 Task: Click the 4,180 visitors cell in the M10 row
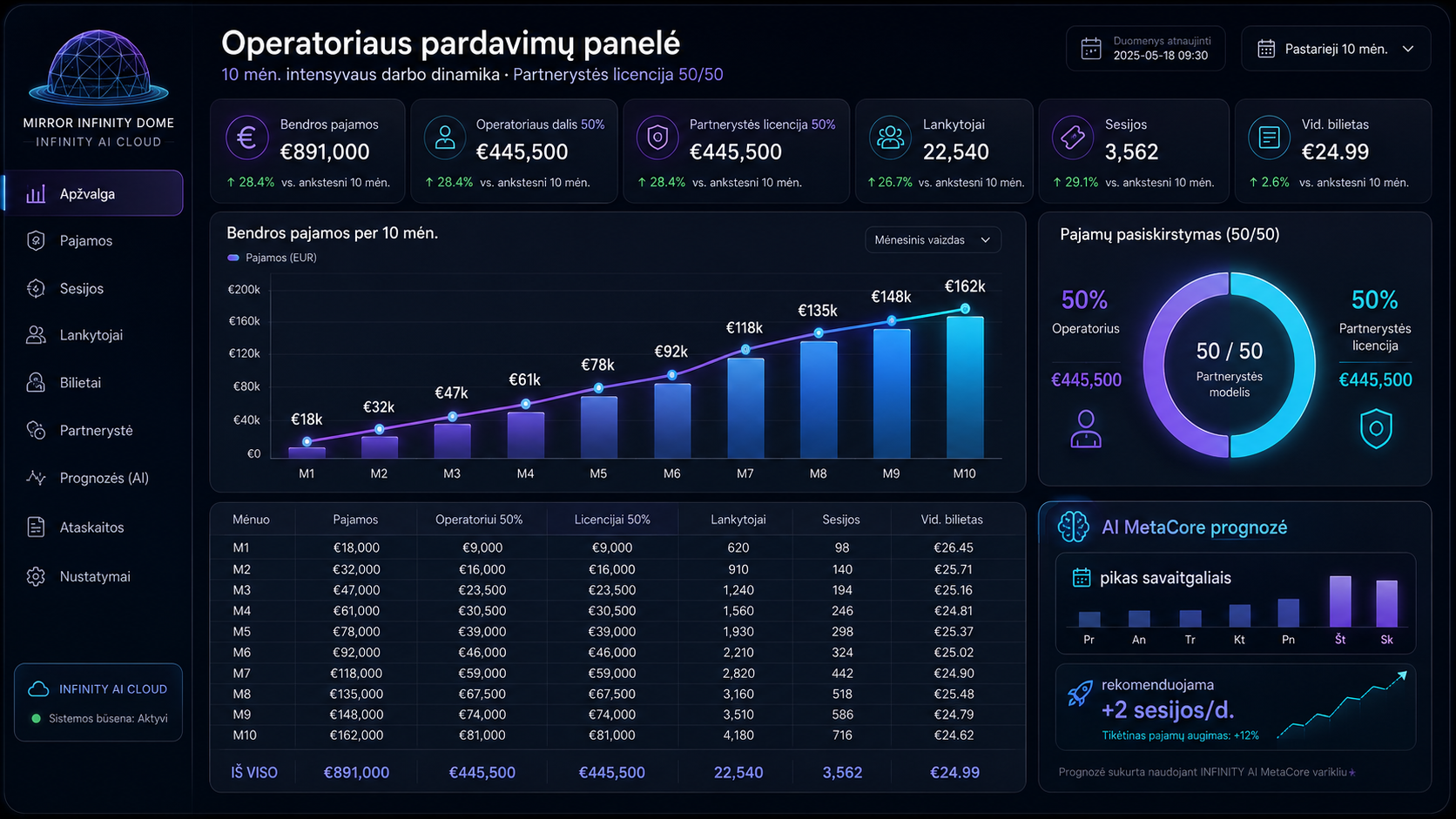pos(738,735)
